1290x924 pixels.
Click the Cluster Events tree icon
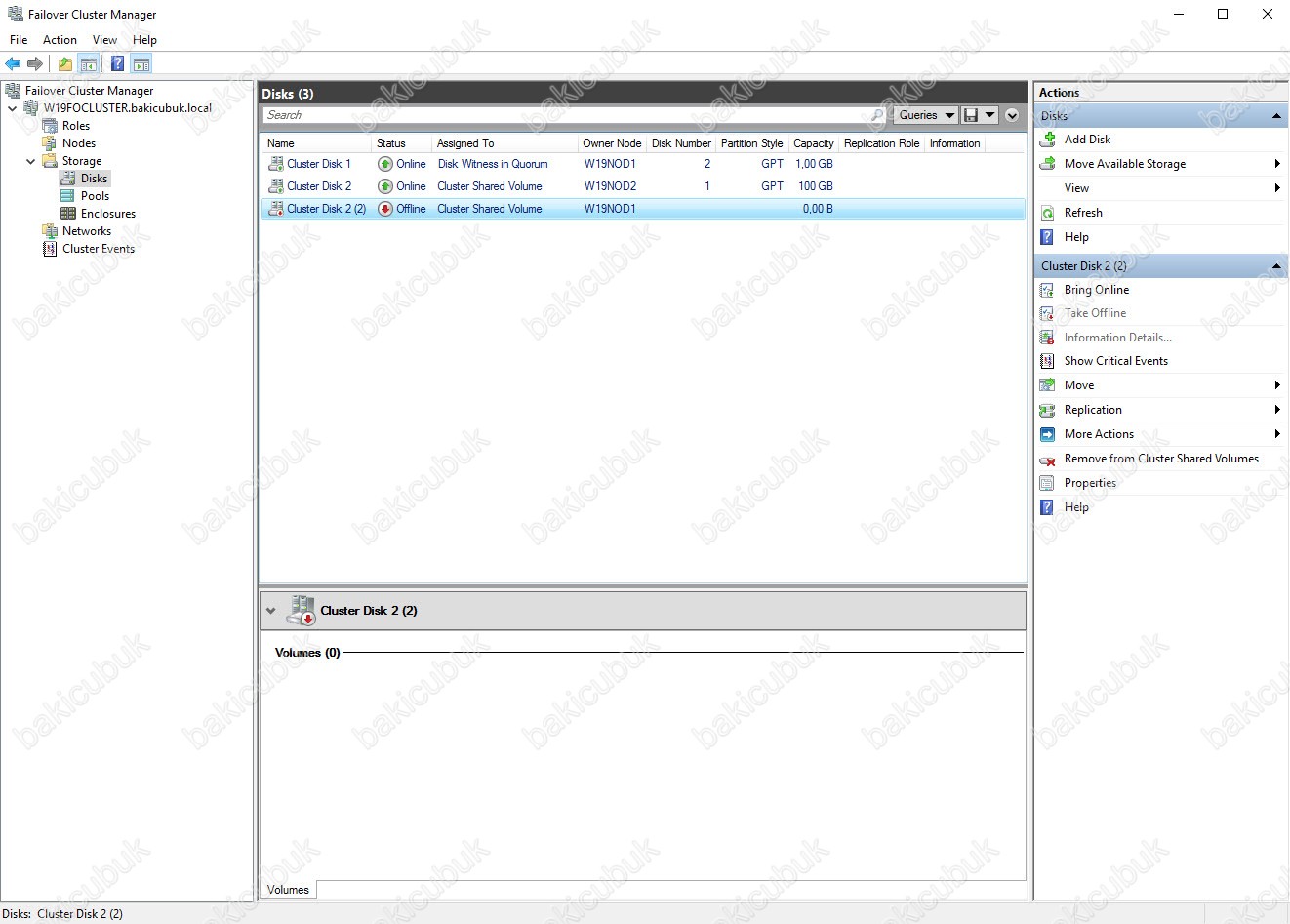pyautogui.click(x=50, y=249)
